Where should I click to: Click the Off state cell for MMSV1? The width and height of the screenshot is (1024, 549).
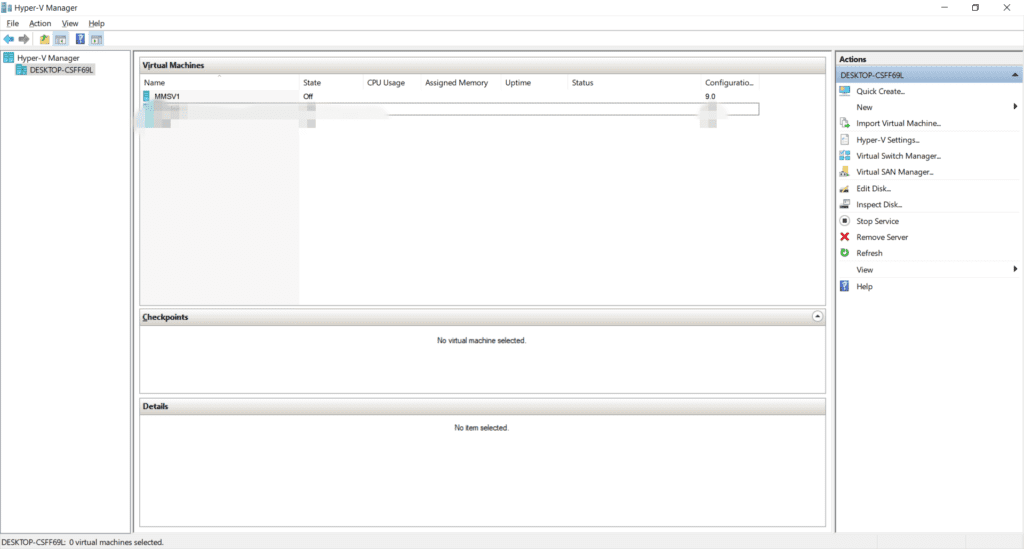pyautogui.click(x=308, y=96)
